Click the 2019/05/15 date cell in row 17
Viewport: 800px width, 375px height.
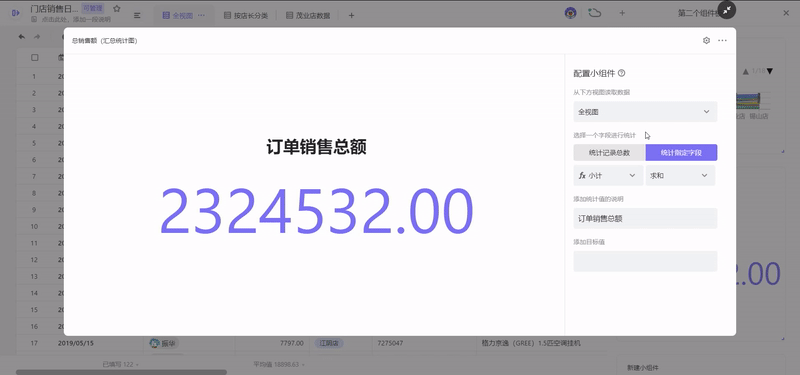point(76,343)
